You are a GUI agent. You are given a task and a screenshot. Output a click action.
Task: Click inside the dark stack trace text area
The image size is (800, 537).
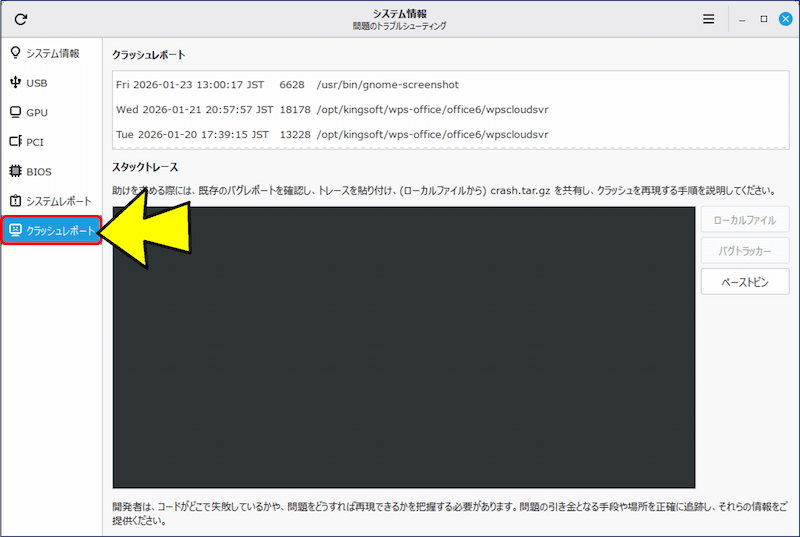(x=403, y=347)
